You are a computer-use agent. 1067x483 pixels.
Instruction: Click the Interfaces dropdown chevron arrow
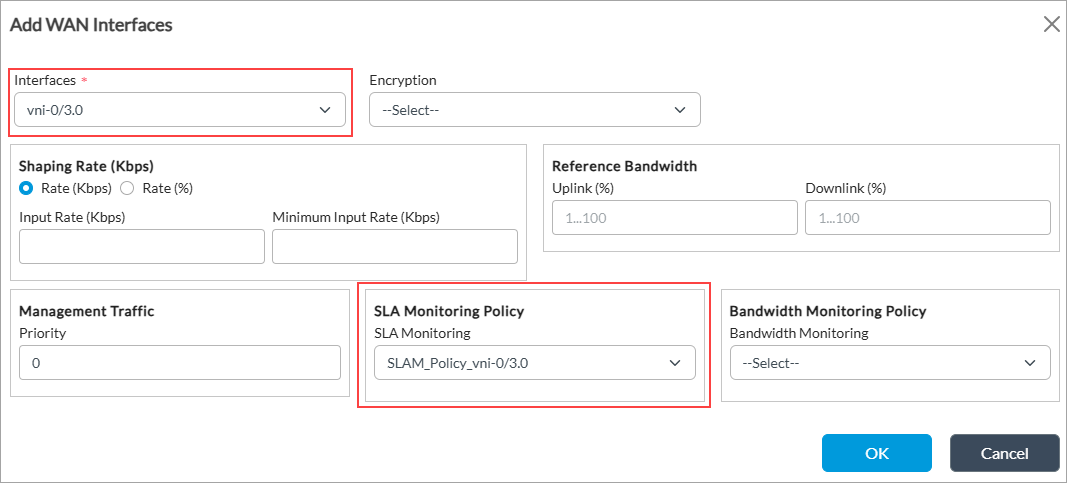pyautogui.click(x=325, y=110)
